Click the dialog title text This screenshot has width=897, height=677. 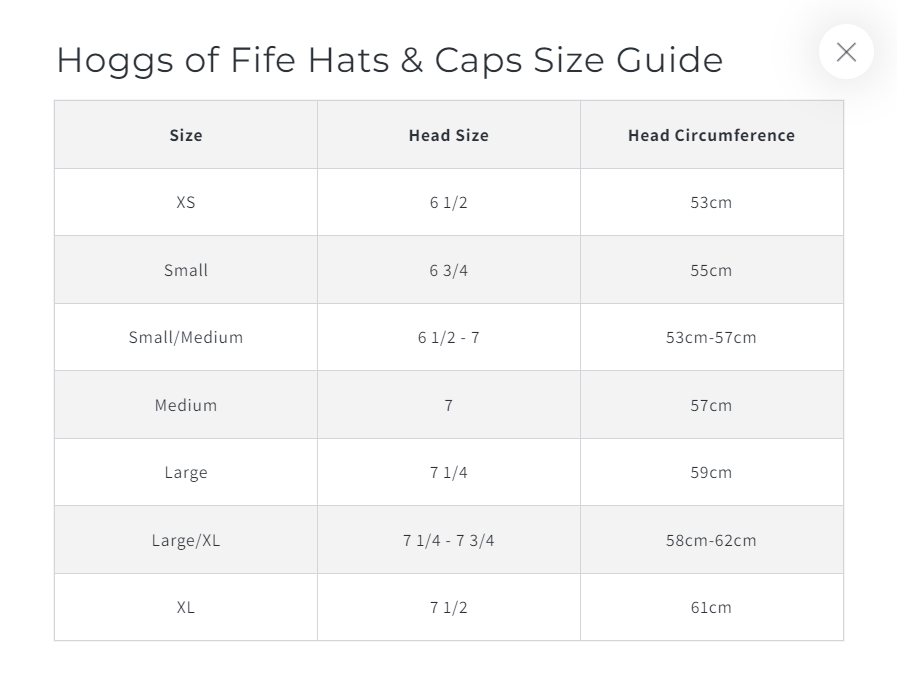tap(390, 61)
